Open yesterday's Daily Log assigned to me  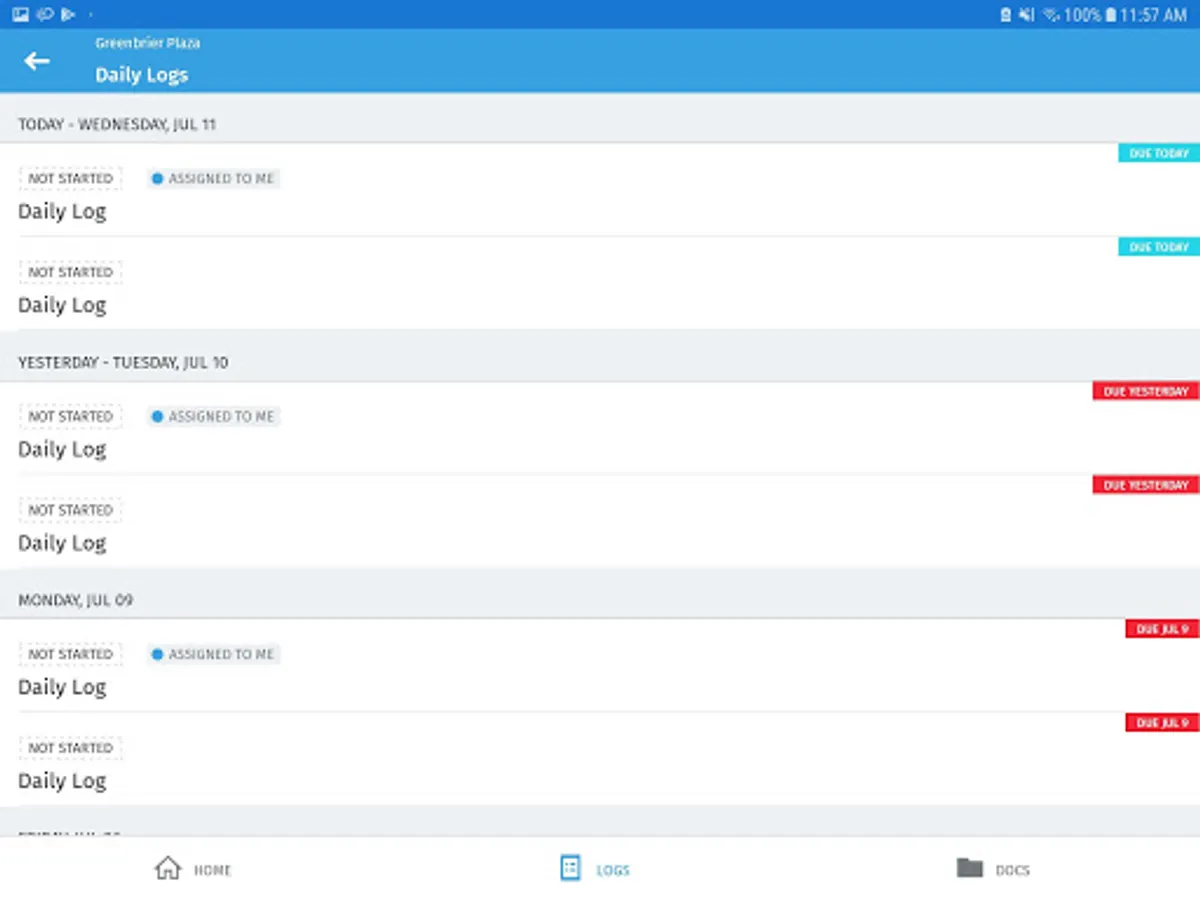(x=600, y=428)
